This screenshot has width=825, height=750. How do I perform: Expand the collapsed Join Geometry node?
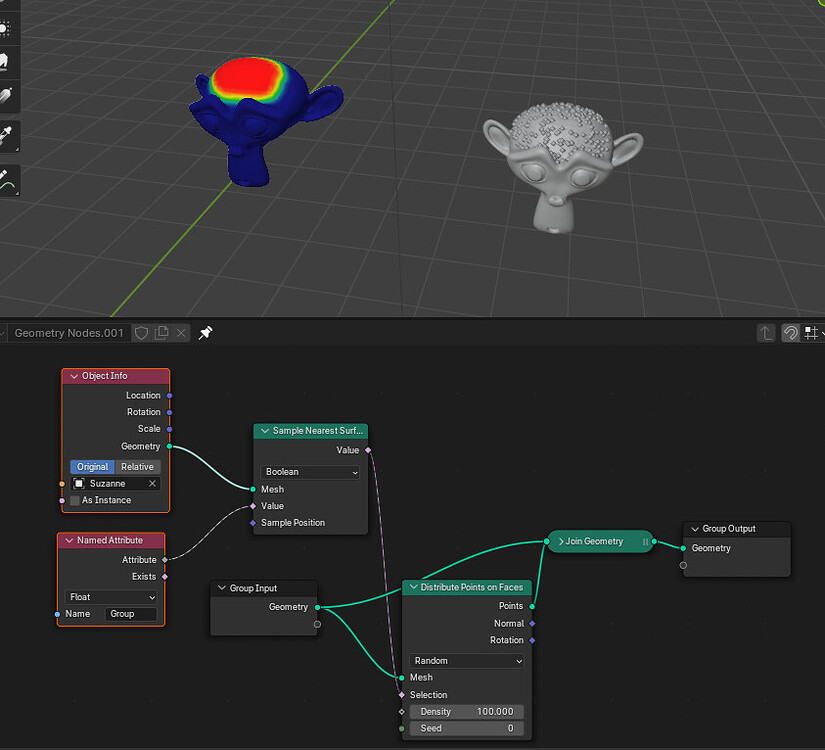point(561,542)
